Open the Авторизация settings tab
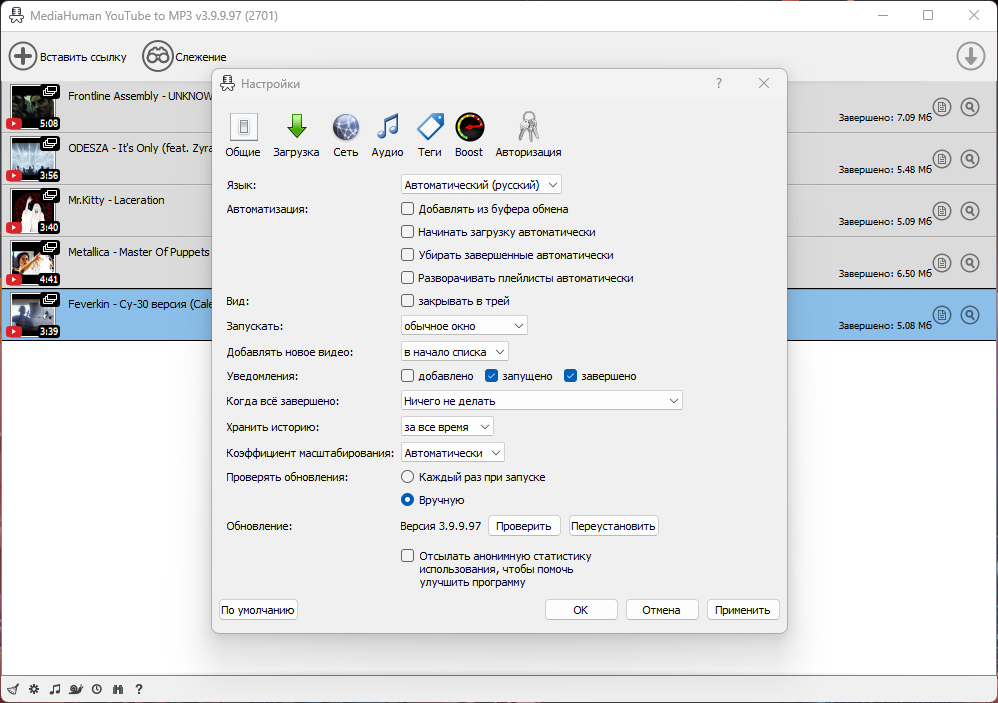This screenshot has height=703, width=998. pos(528,134)
